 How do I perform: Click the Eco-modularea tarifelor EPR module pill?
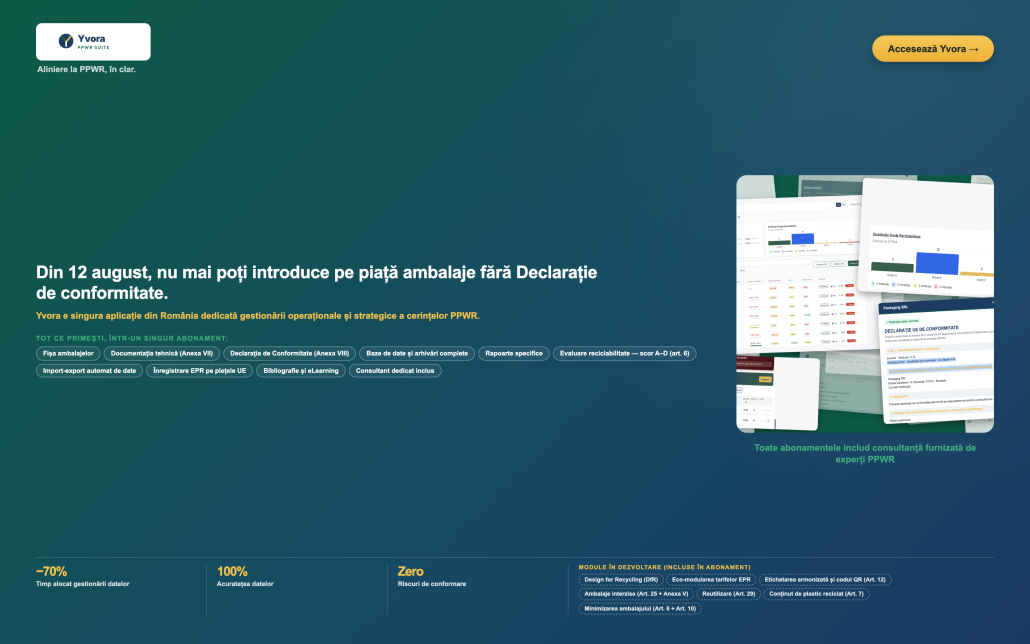[711, 580]
